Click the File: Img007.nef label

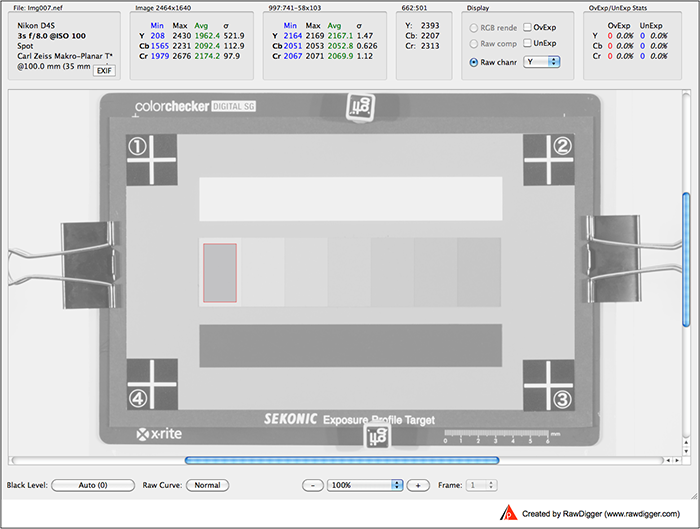(x=38, y=8)
